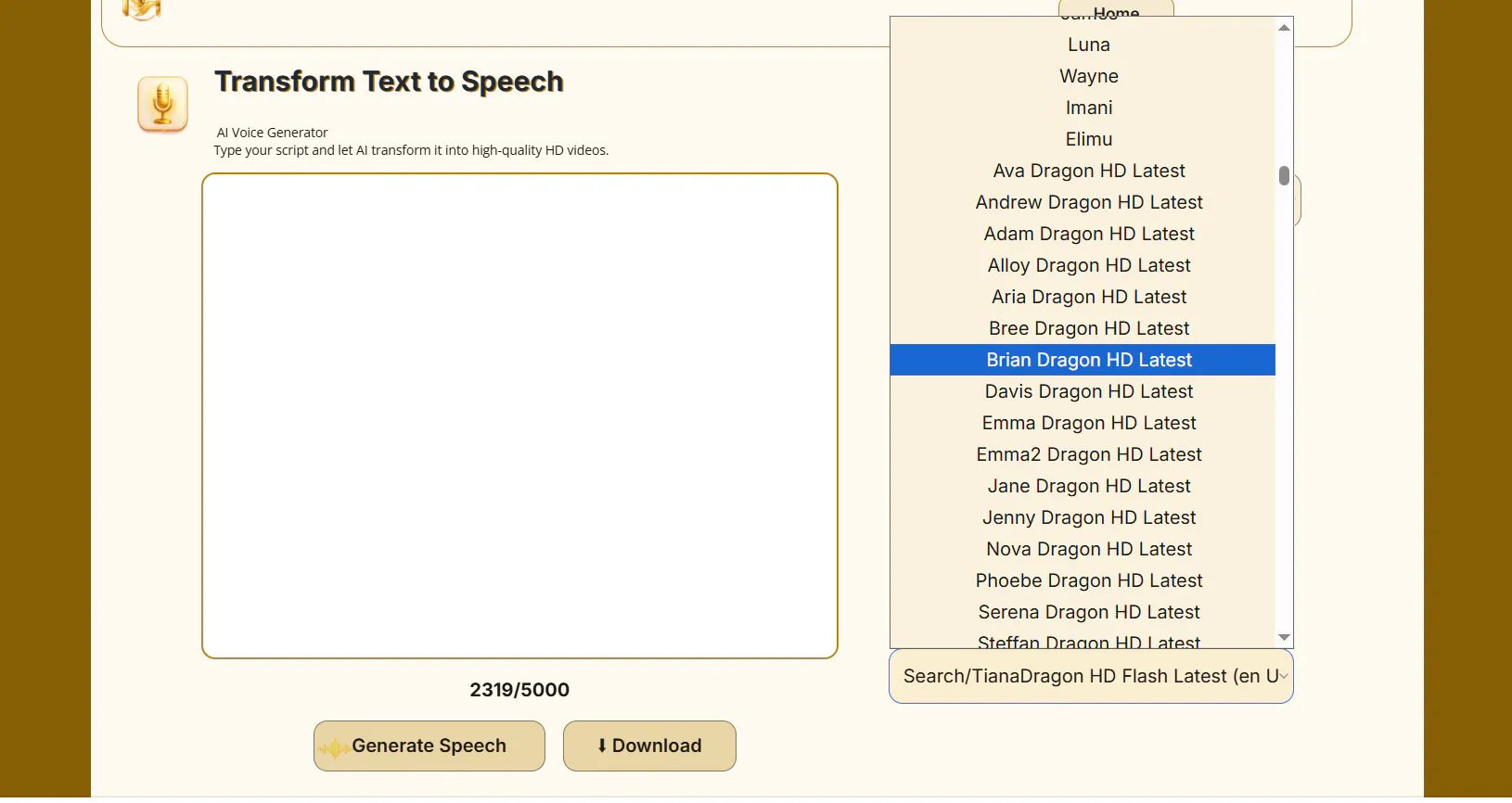This screenshot has width=1512, height=803.
Task: Pick Phoebe Dragon HD Latest voice
Action: [x=1083, y=580]
